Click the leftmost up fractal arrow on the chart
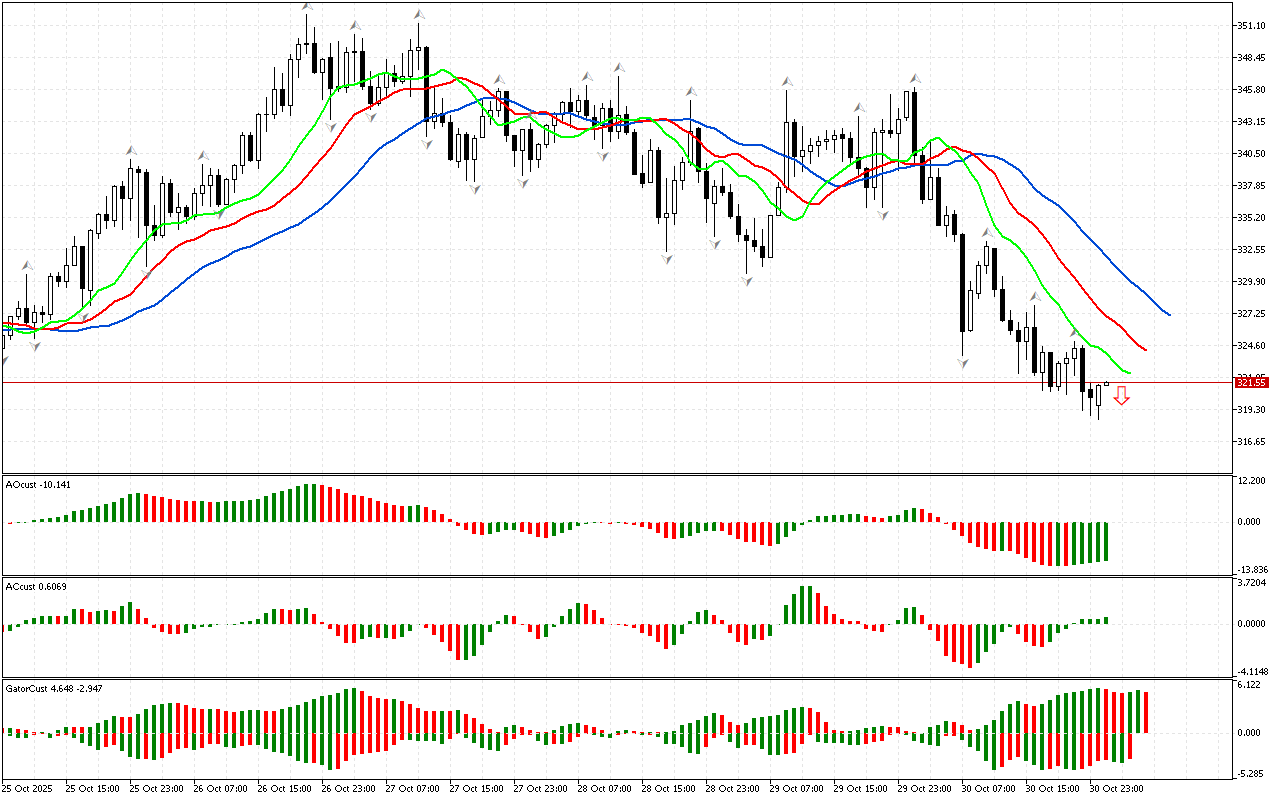 [x=27, y=265]
